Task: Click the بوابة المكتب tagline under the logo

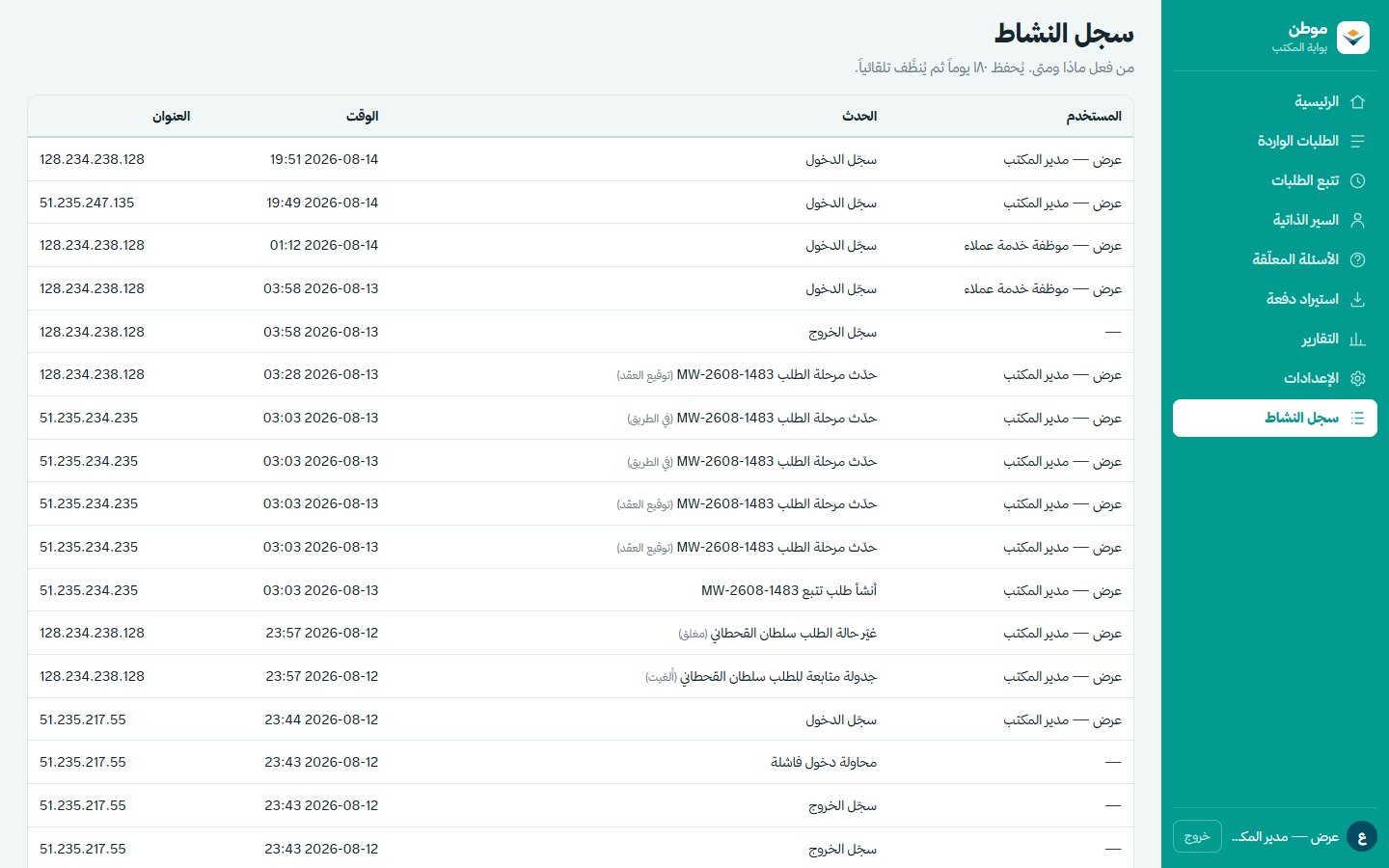Action: [x=1299, y=47]
